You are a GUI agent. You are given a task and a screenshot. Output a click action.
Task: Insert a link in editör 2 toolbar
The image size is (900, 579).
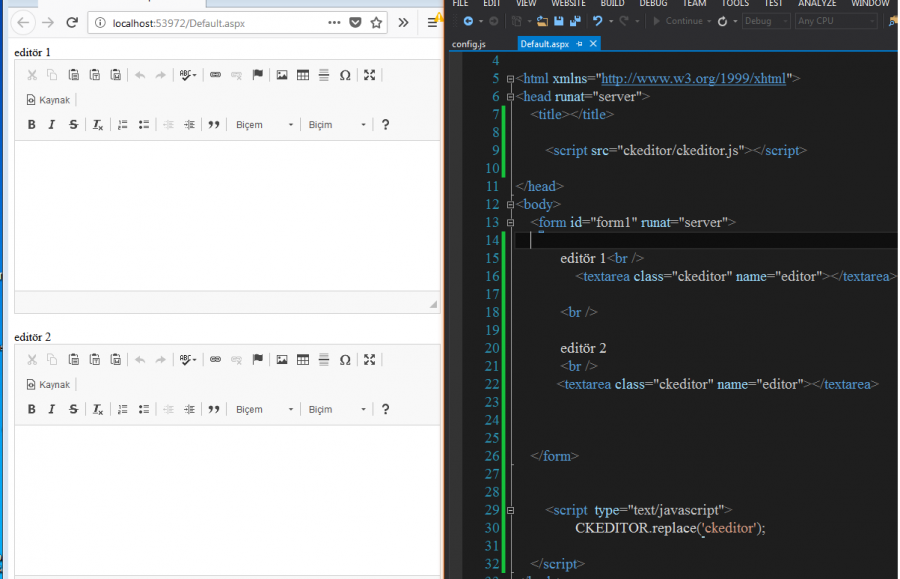[215, 359]
